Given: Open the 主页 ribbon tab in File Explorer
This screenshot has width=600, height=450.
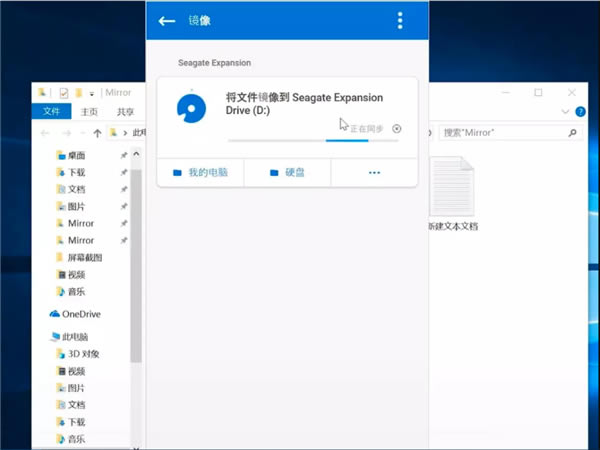Looking at the screenshot, I should [89, 112].
